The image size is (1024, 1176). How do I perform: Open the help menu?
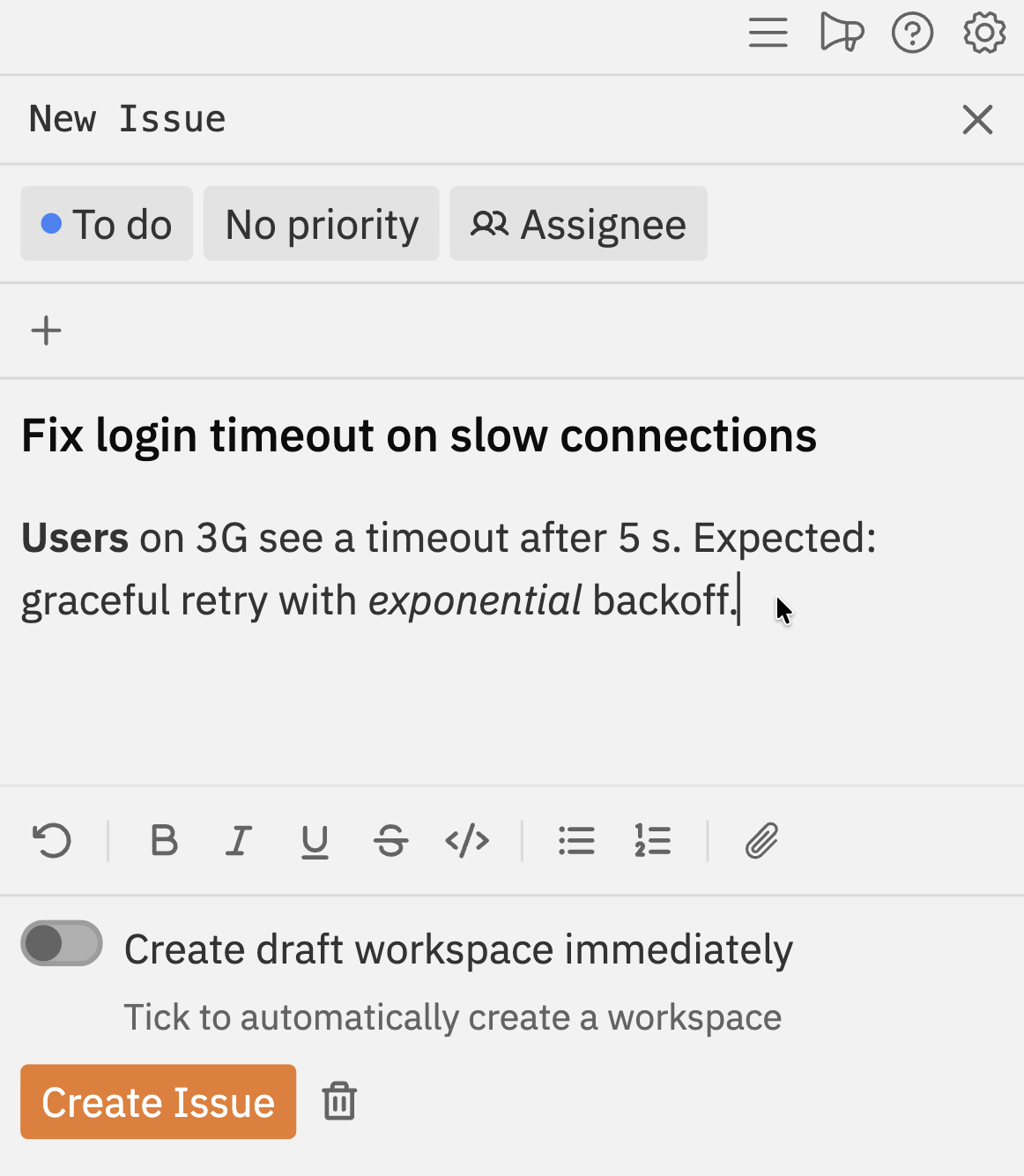pos(912,33)
